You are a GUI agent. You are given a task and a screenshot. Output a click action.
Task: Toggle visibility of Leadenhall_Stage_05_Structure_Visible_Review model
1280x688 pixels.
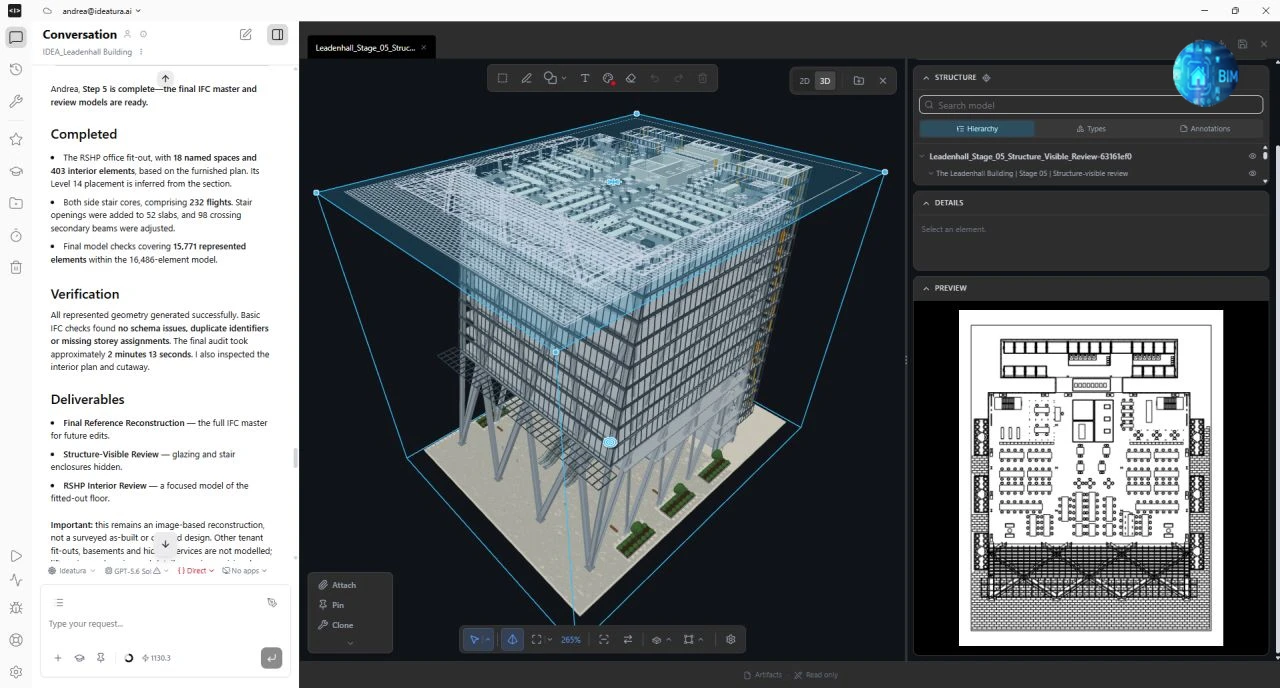[x=1252, y=156]
